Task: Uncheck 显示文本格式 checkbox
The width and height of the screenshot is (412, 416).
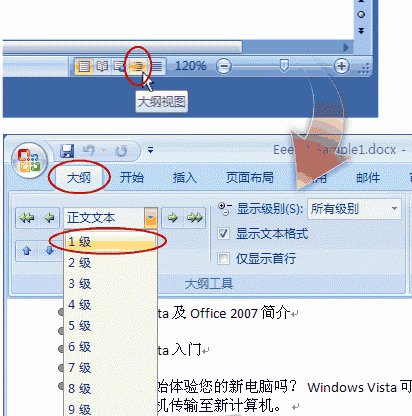Action: [x=223, y=233]
